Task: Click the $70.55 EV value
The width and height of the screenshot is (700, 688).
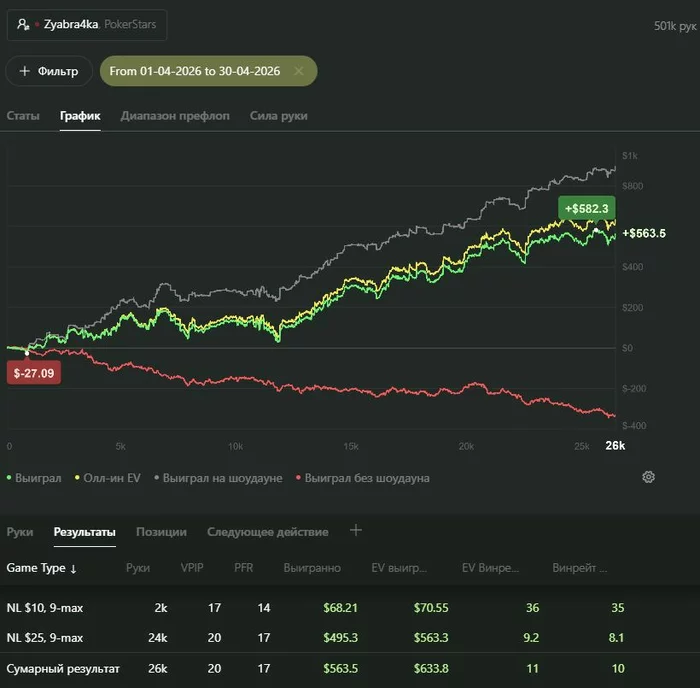Action: pyautogui.click(x=431, y=608)
